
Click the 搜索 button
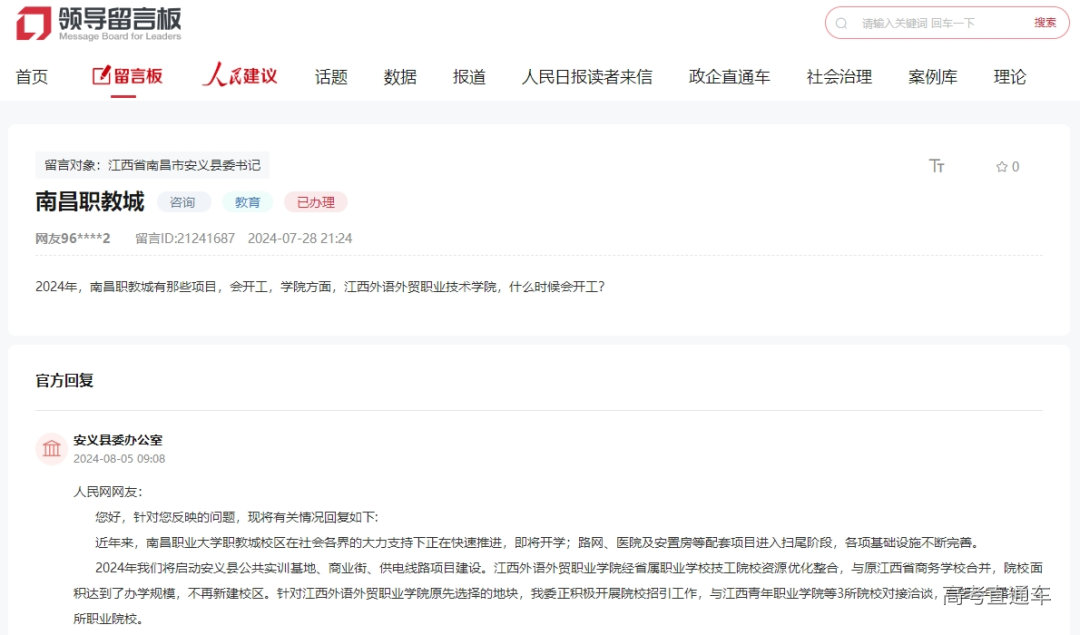coord(1044,22)
